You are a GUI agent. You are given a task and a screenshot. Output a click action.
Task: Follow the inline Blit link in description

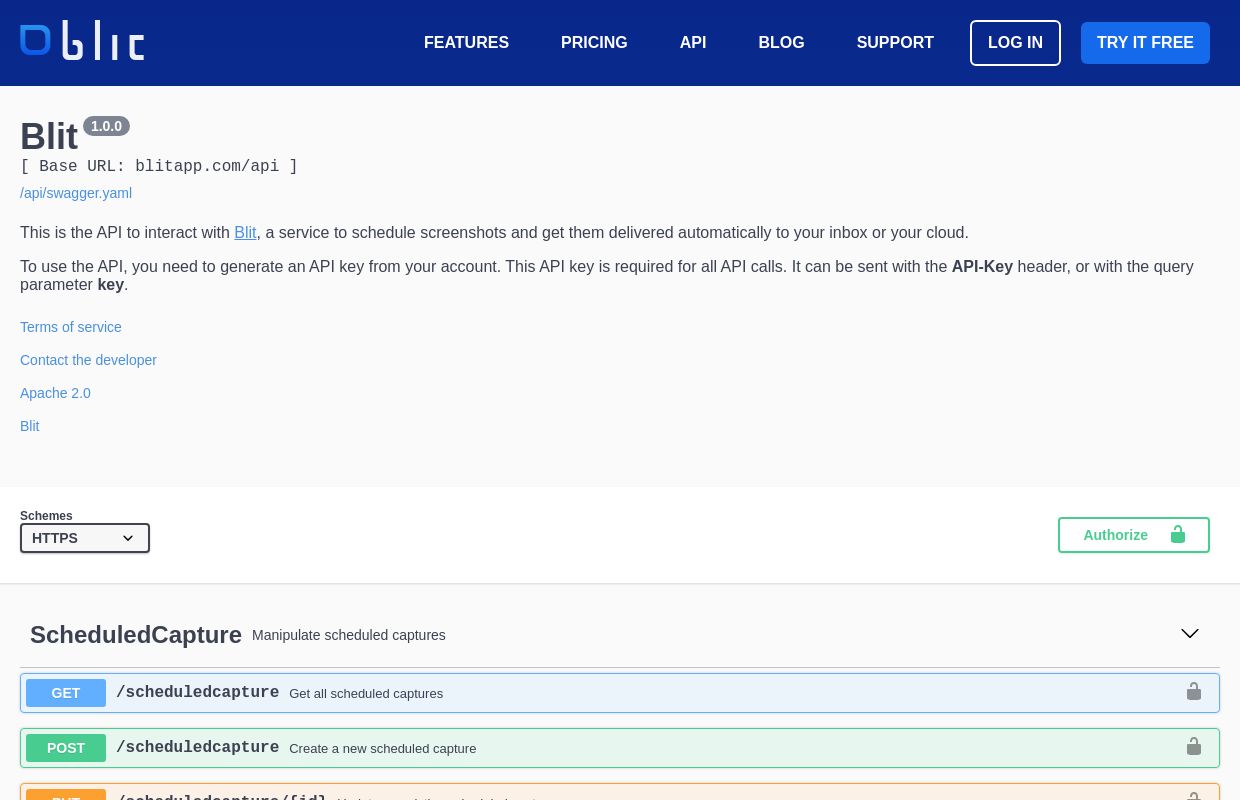tap(245, 233)
